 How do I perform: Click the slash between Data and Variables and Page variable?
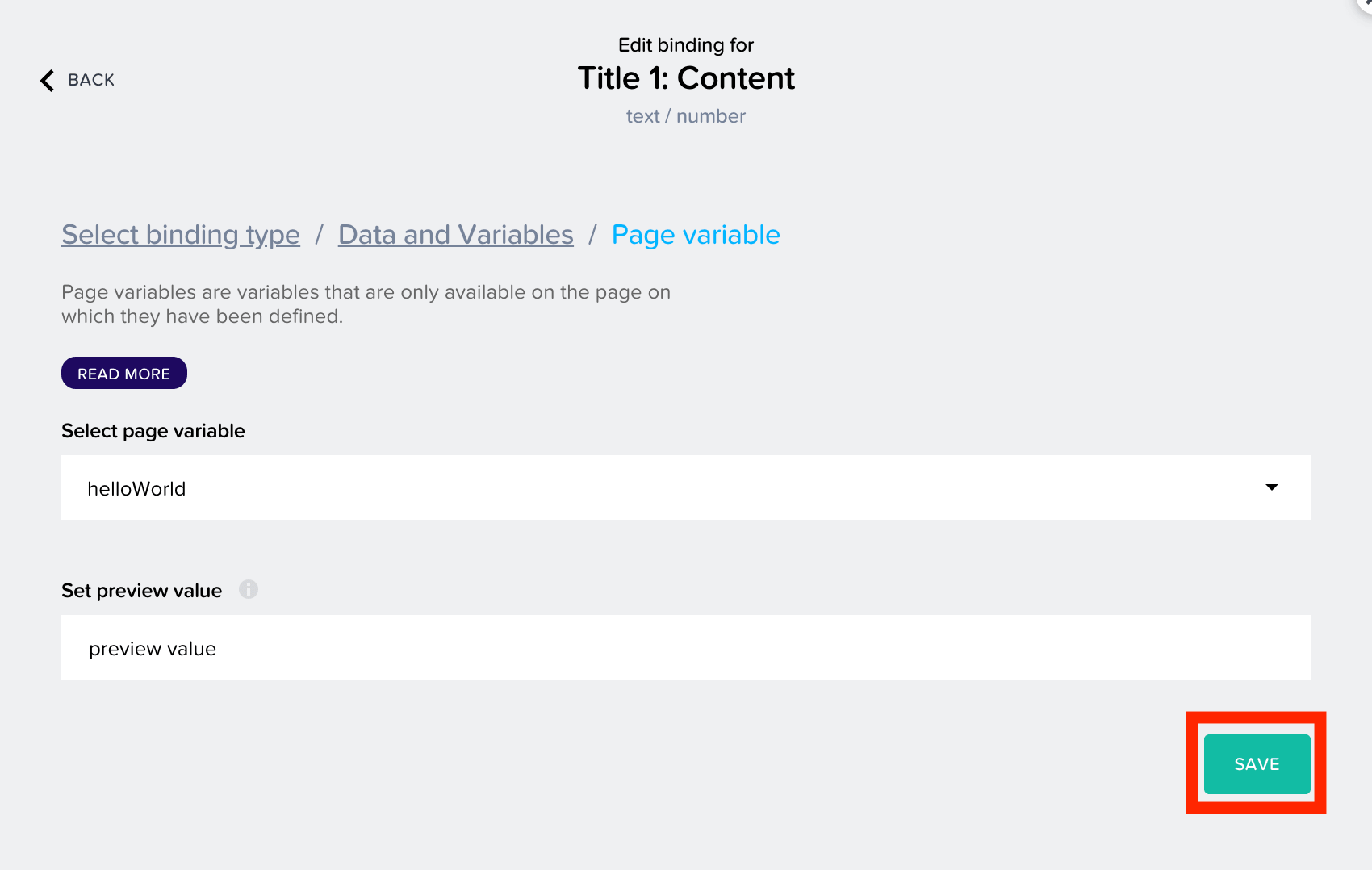point(592,235)
